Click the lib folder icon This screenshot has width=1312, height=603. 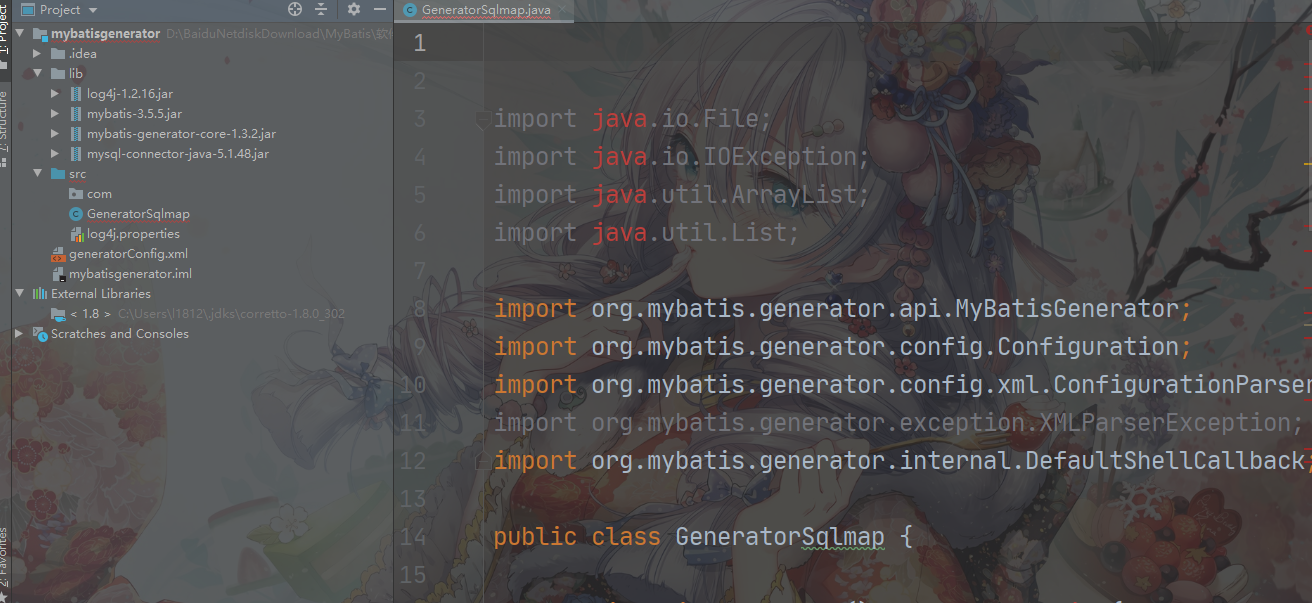click(x=58, y=74)
